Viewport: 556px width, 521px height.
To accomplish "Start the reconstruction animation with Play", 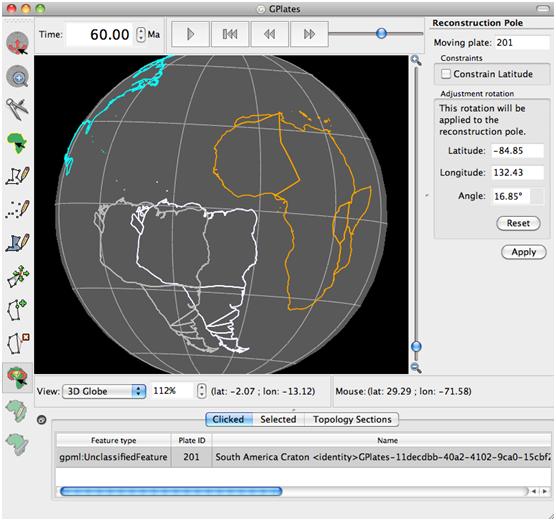I will click(190, 34).
